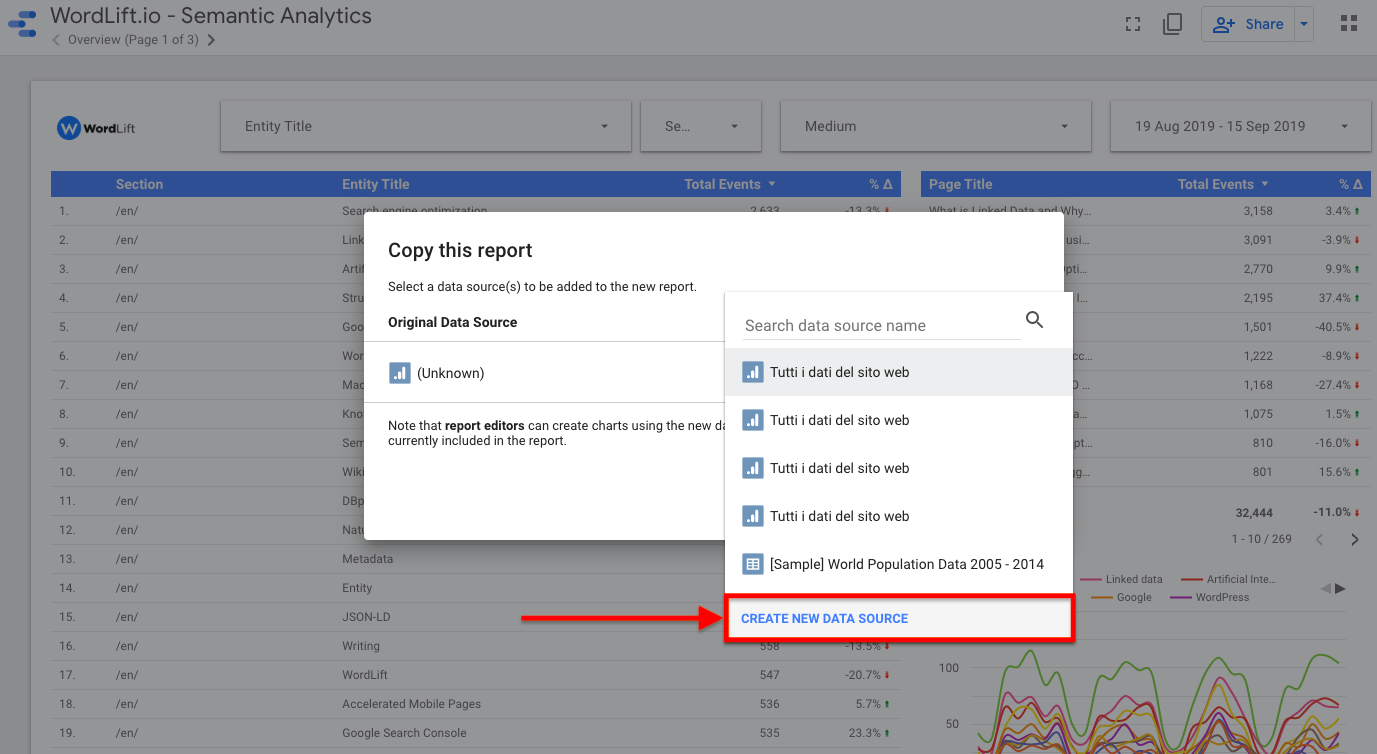Expand the Share options arrow
This screenshot has height=754, width=1377.
1303,24
